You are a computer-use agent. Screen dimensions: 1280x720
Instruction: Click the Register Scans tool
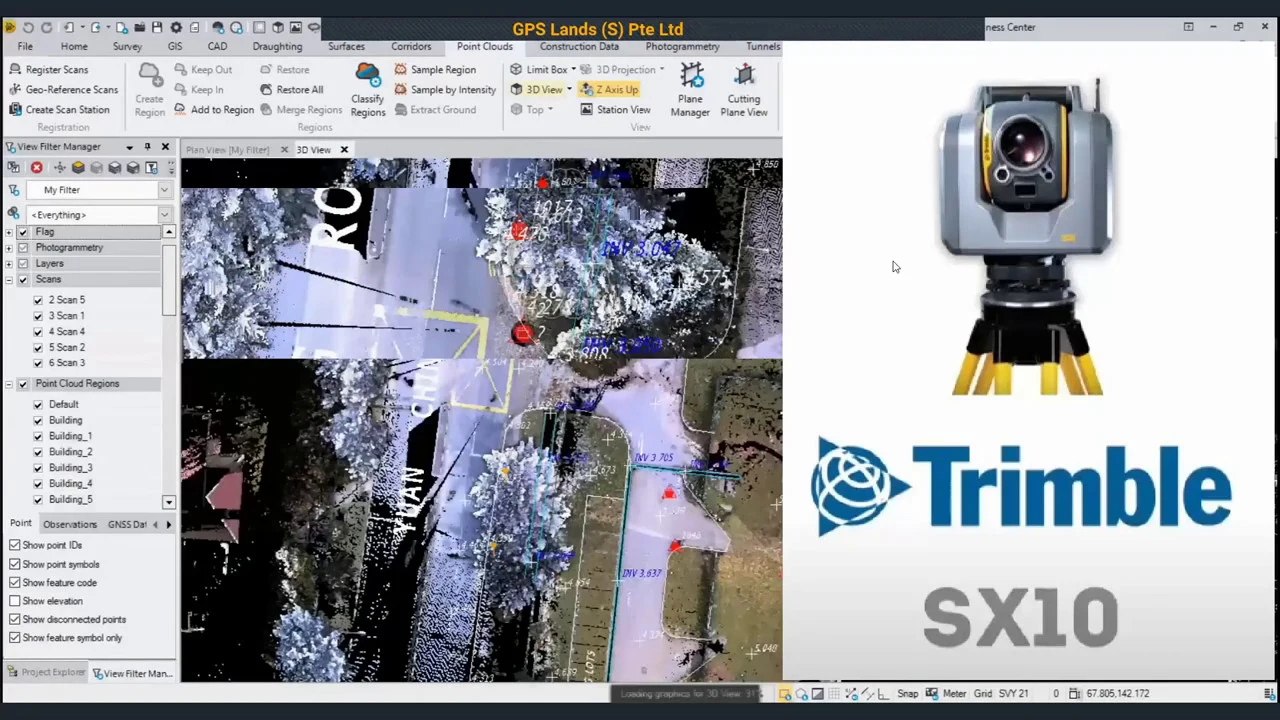coord(48,70)
